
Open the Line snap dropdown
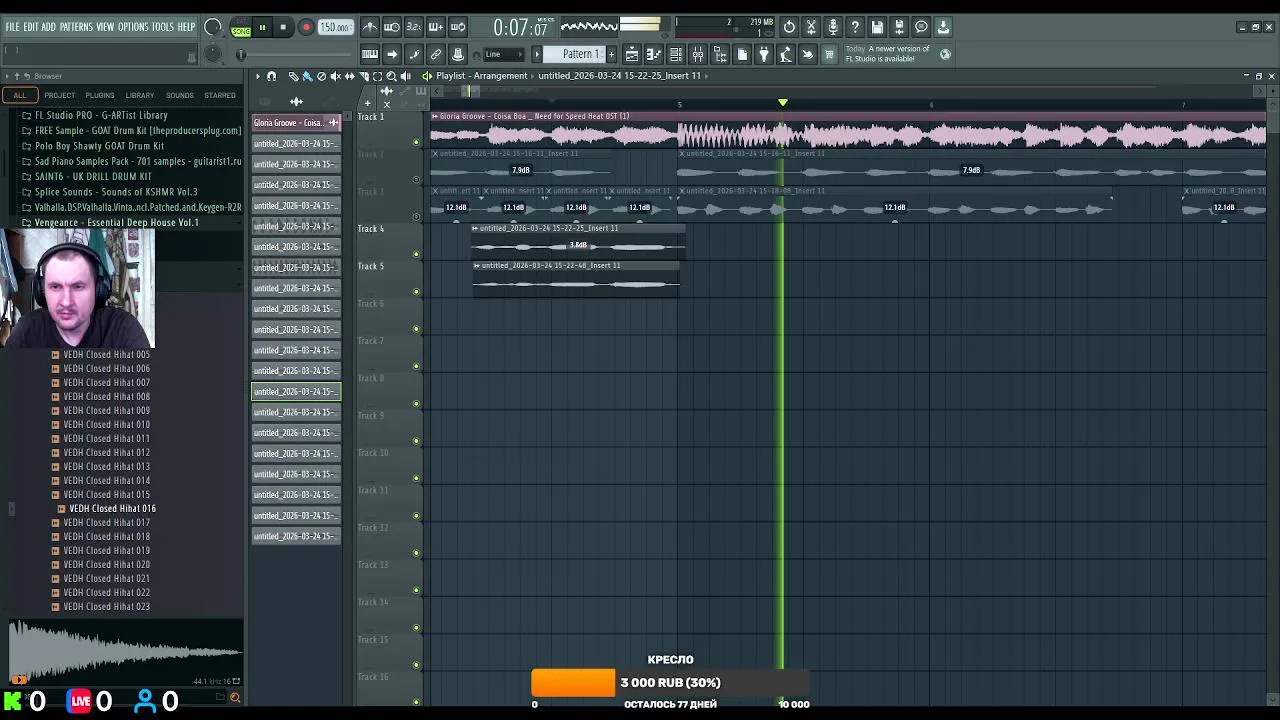505,54
